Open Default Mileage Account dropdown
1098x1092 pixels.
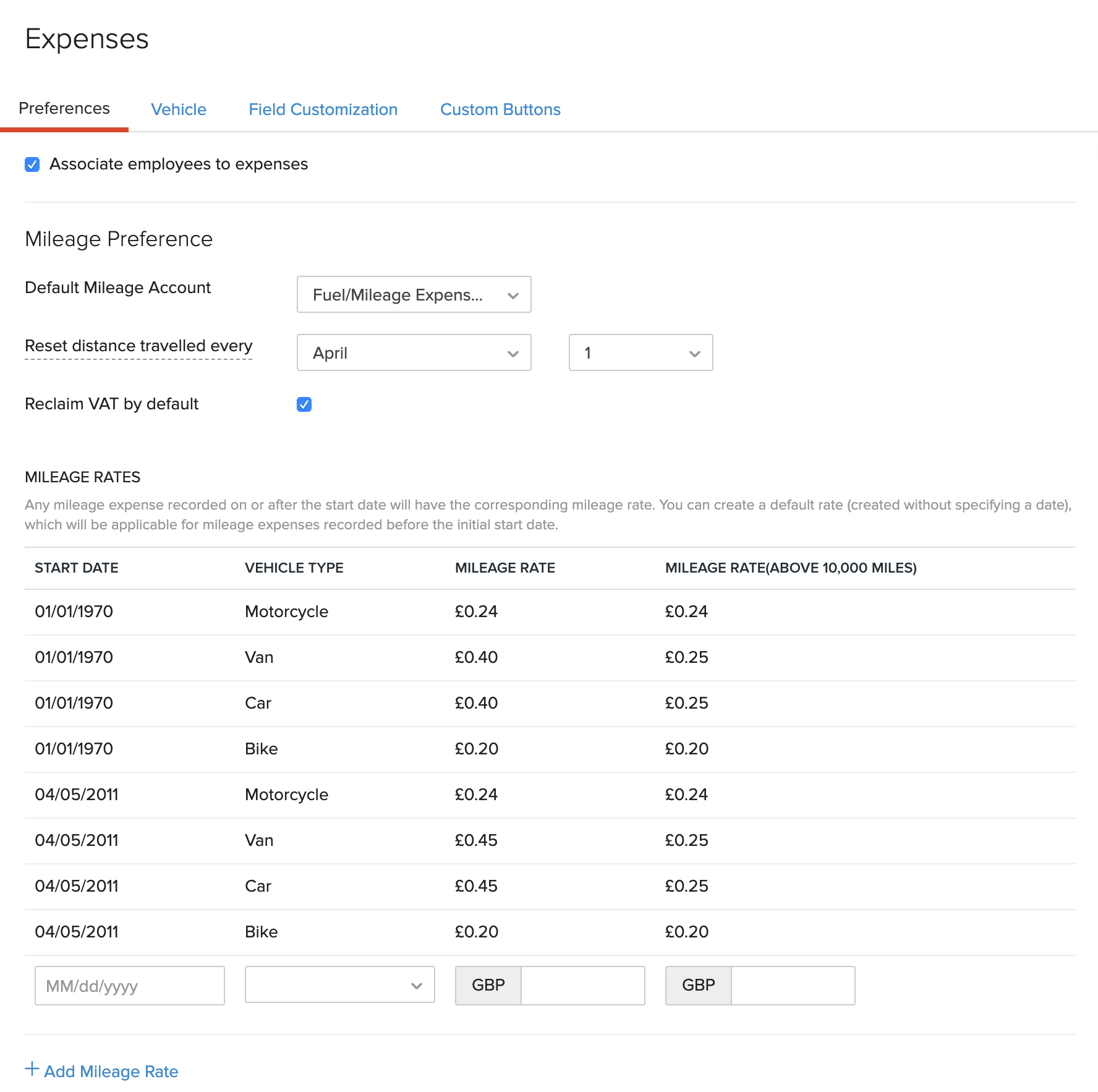(x=414, y=294)
